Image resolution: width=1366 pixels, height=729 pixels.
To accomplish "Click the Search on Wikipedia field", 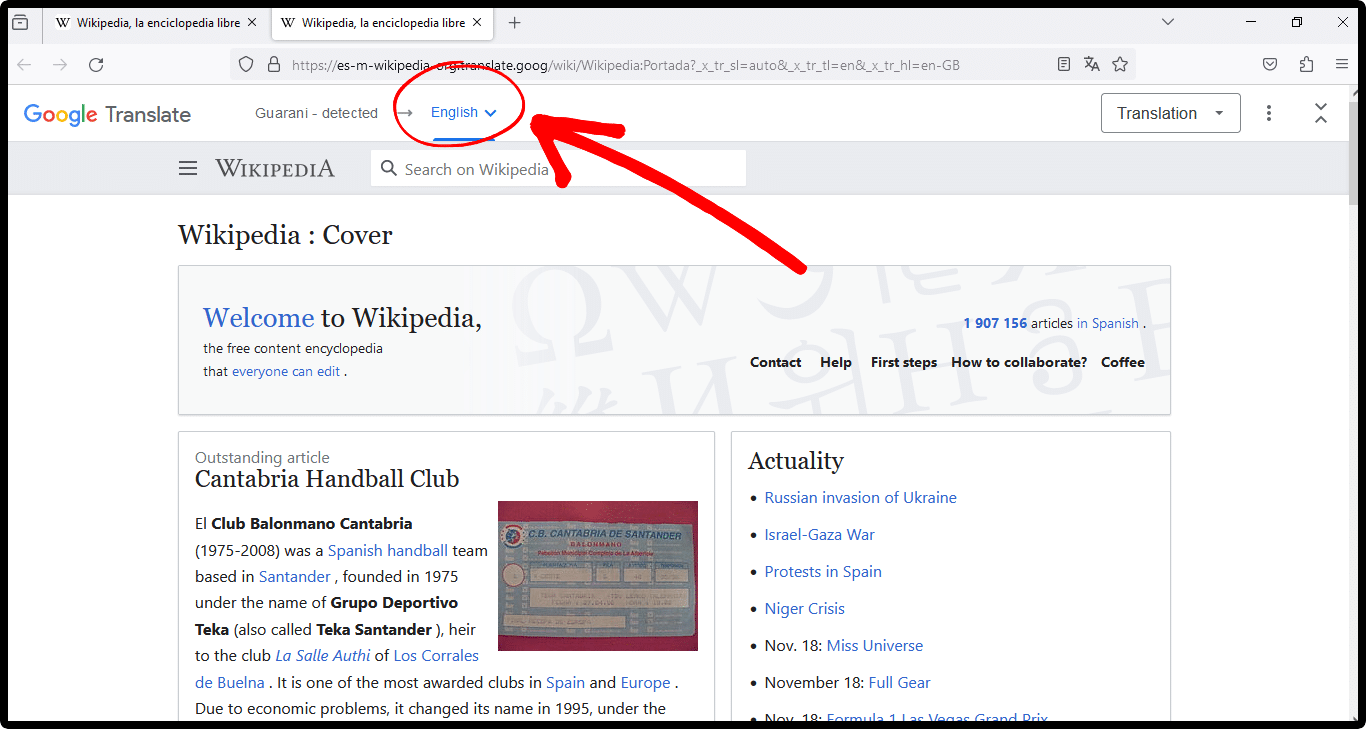I will coord(560,169).
